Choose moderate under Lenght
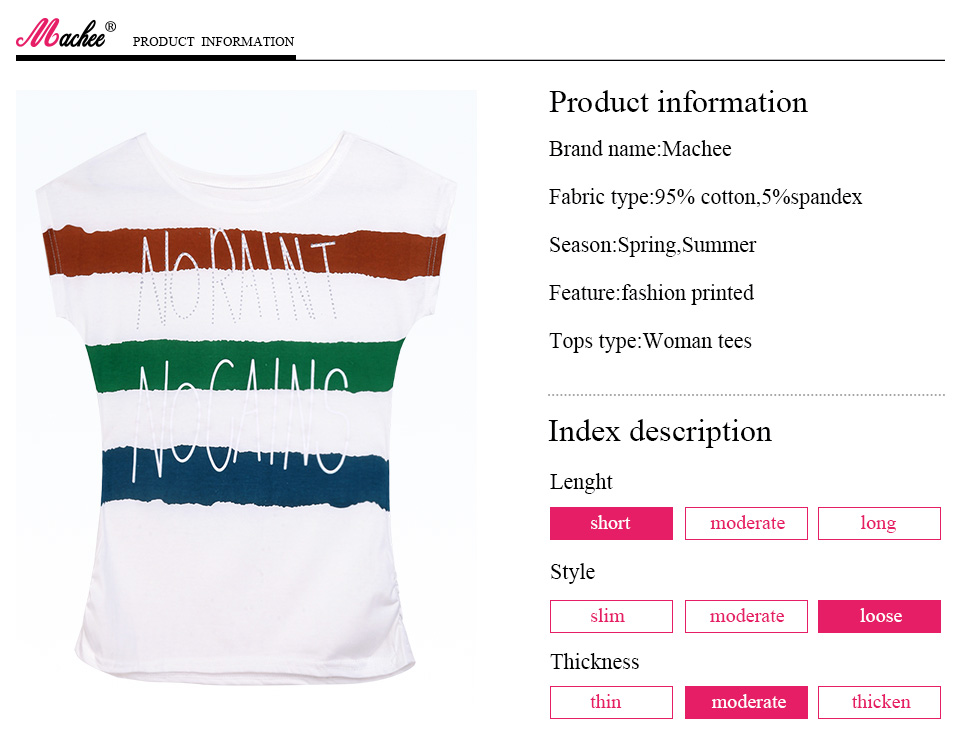Viewport: 960px width, 750px height. [746, 523]
